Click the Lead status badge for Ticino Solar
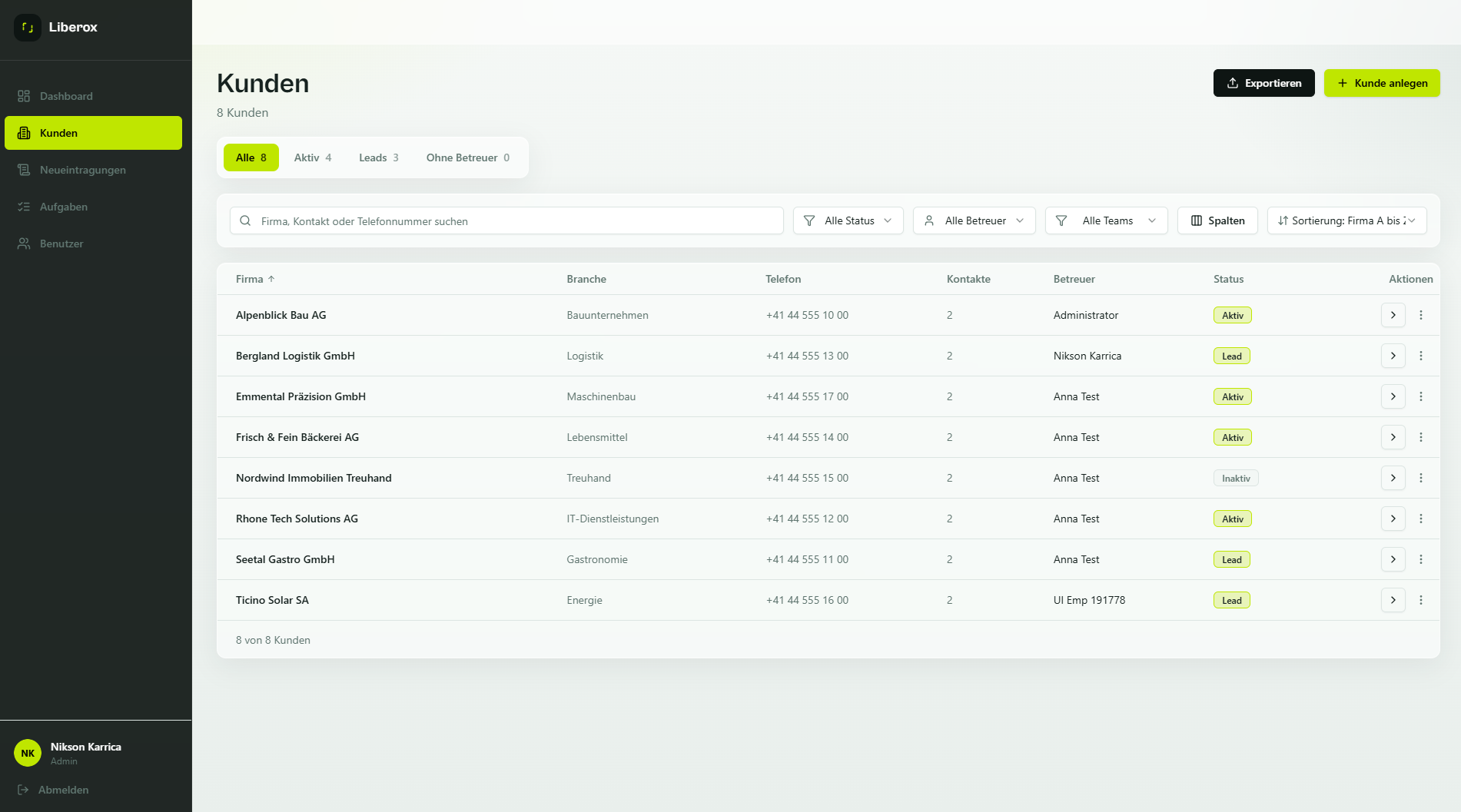 (1232, 600)
